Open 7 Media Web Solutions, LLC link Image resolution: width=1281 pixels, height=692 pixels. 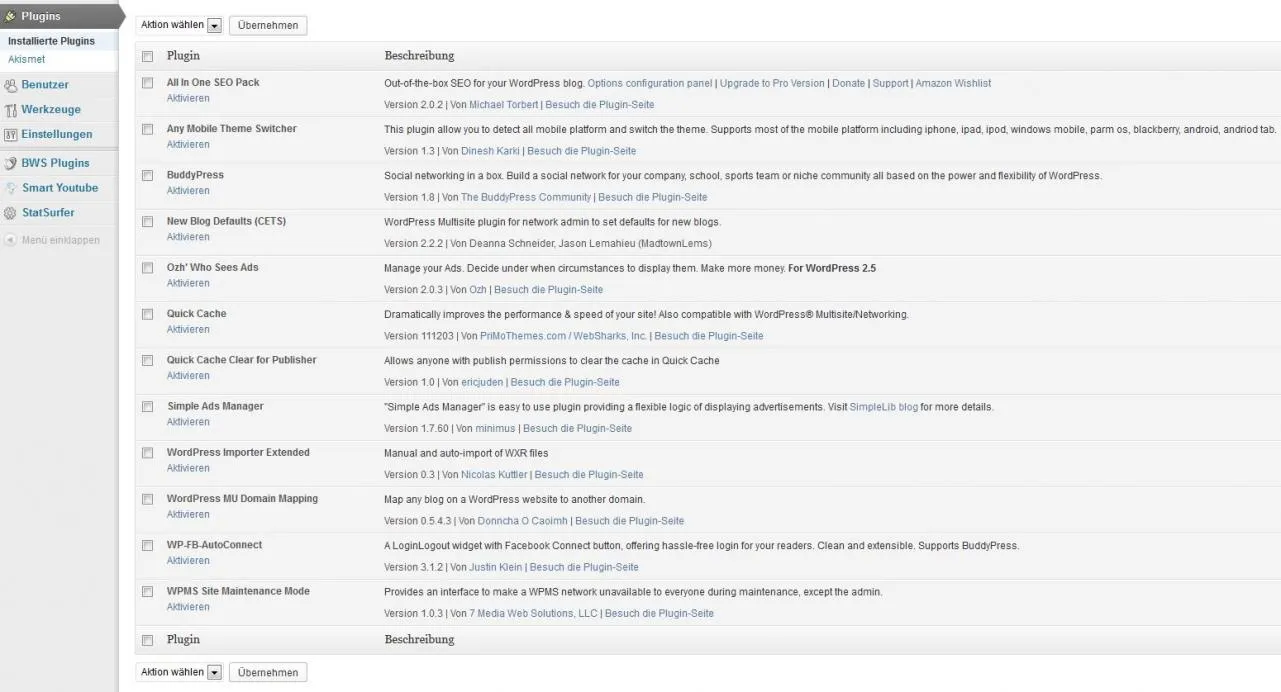(533, 614)
